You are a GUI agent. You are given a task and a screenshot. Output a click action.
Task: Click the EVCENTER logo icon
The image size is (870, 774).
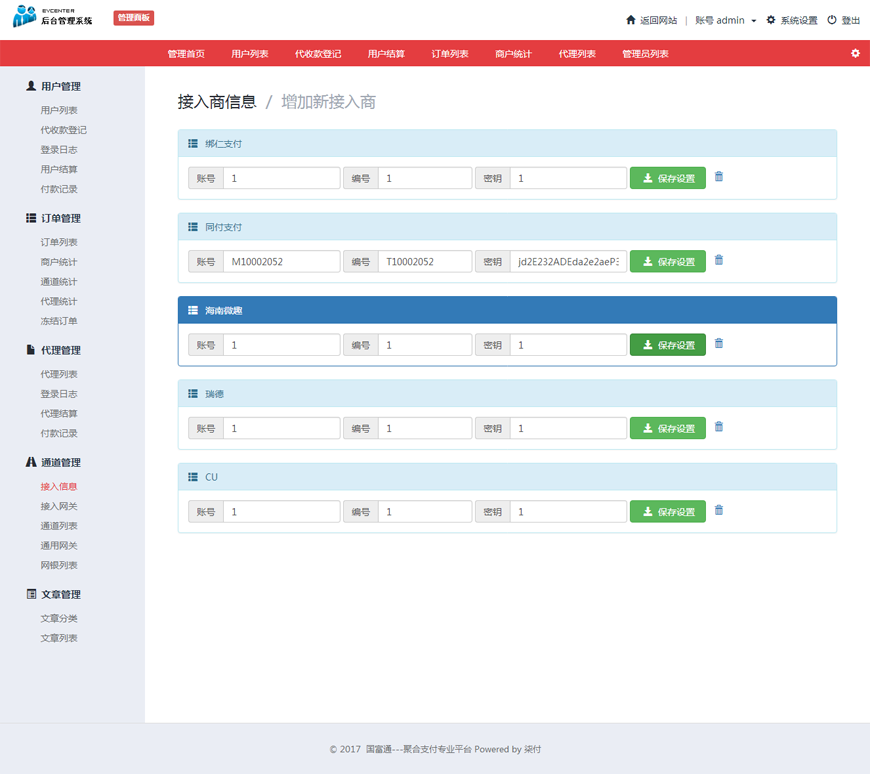click(x=24, y=16)
